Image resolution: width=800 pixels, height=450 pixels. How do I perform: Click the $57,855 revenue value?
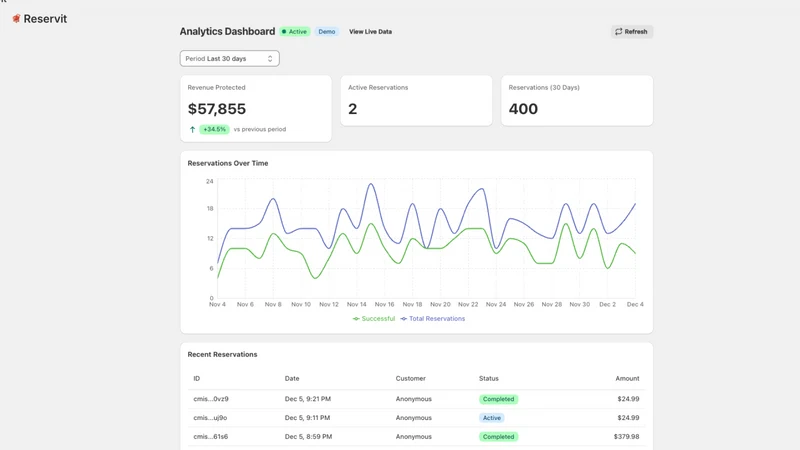217,109
